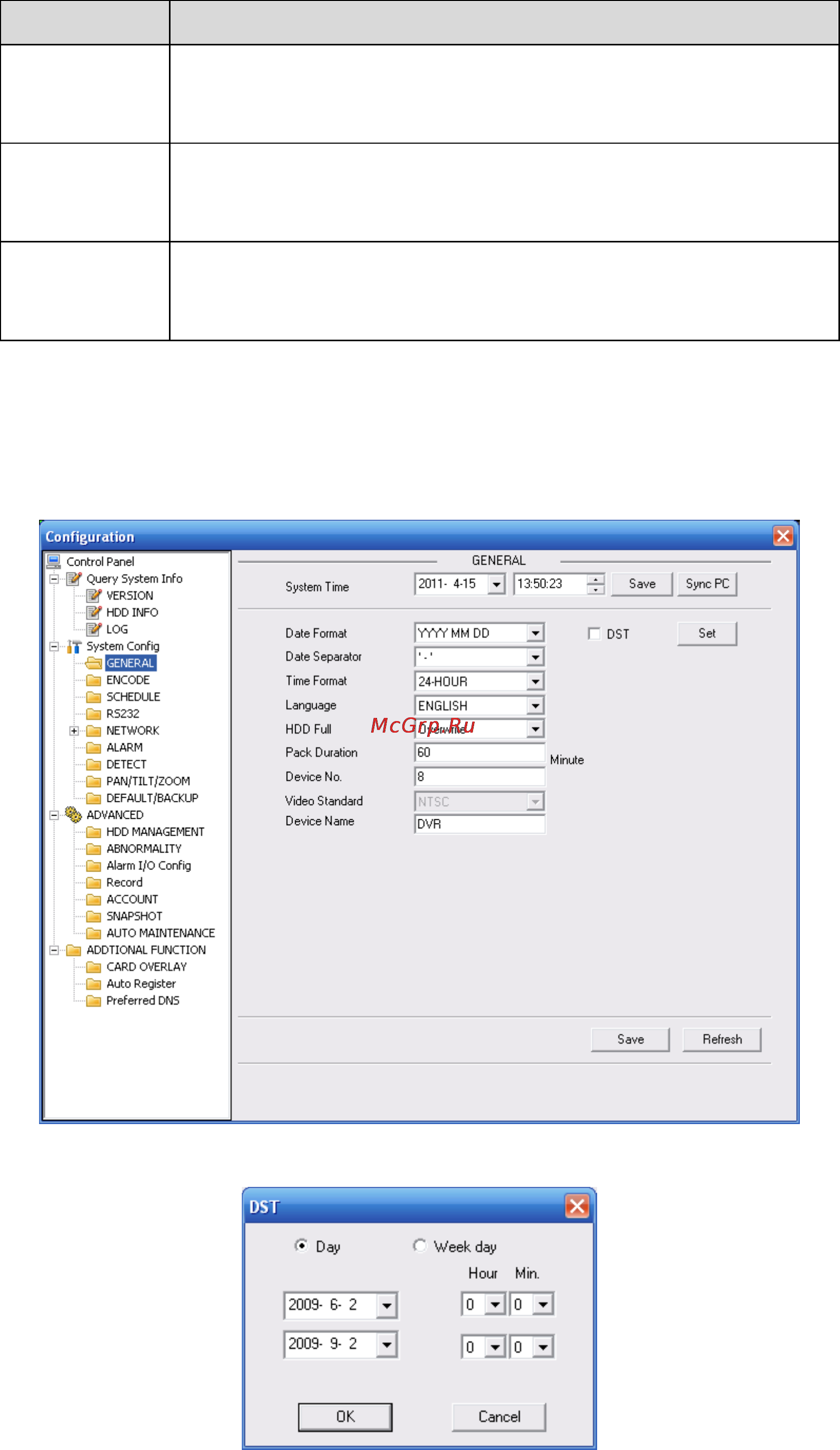This screenshot has height=1450, width=840.
Task: Click the Control Panel computer icon
Action: [54, 561]
